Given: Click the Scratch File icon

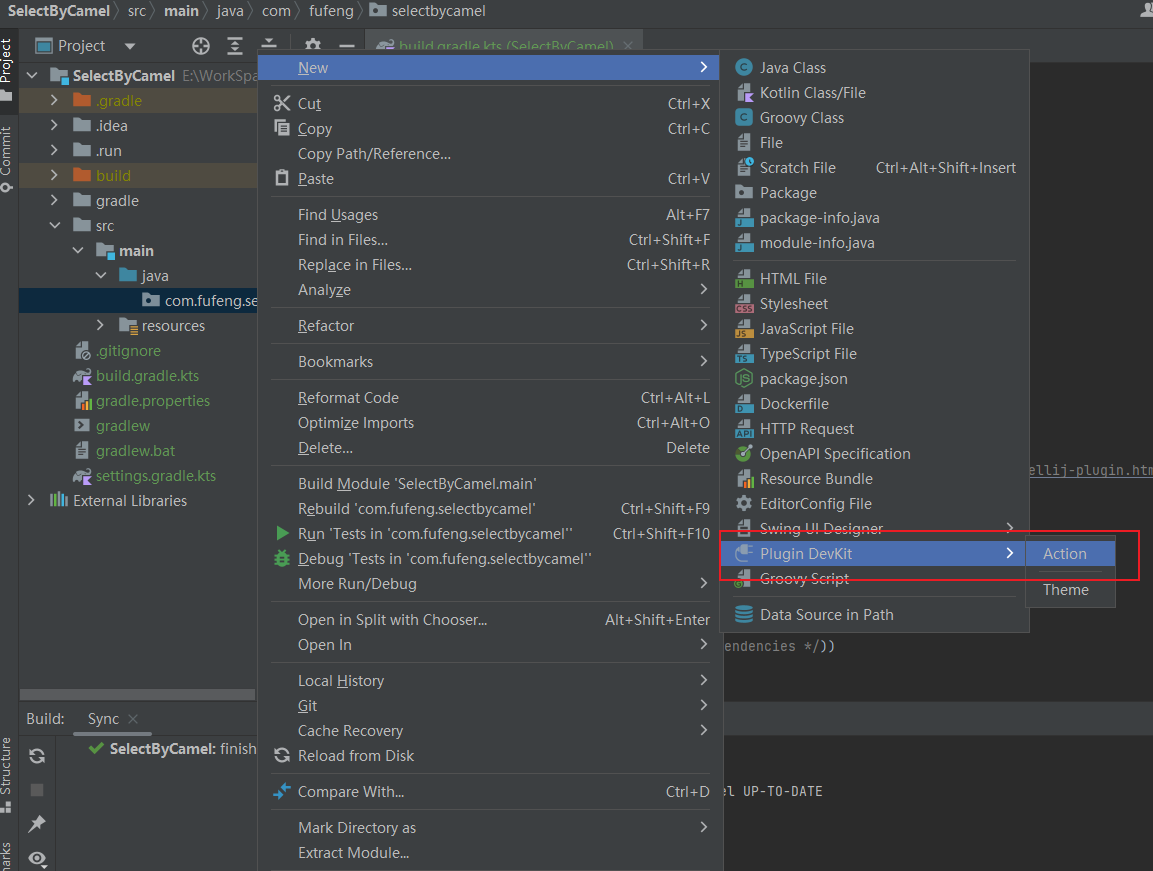Looking at the screenshot, I should click(x=744, y=168).
